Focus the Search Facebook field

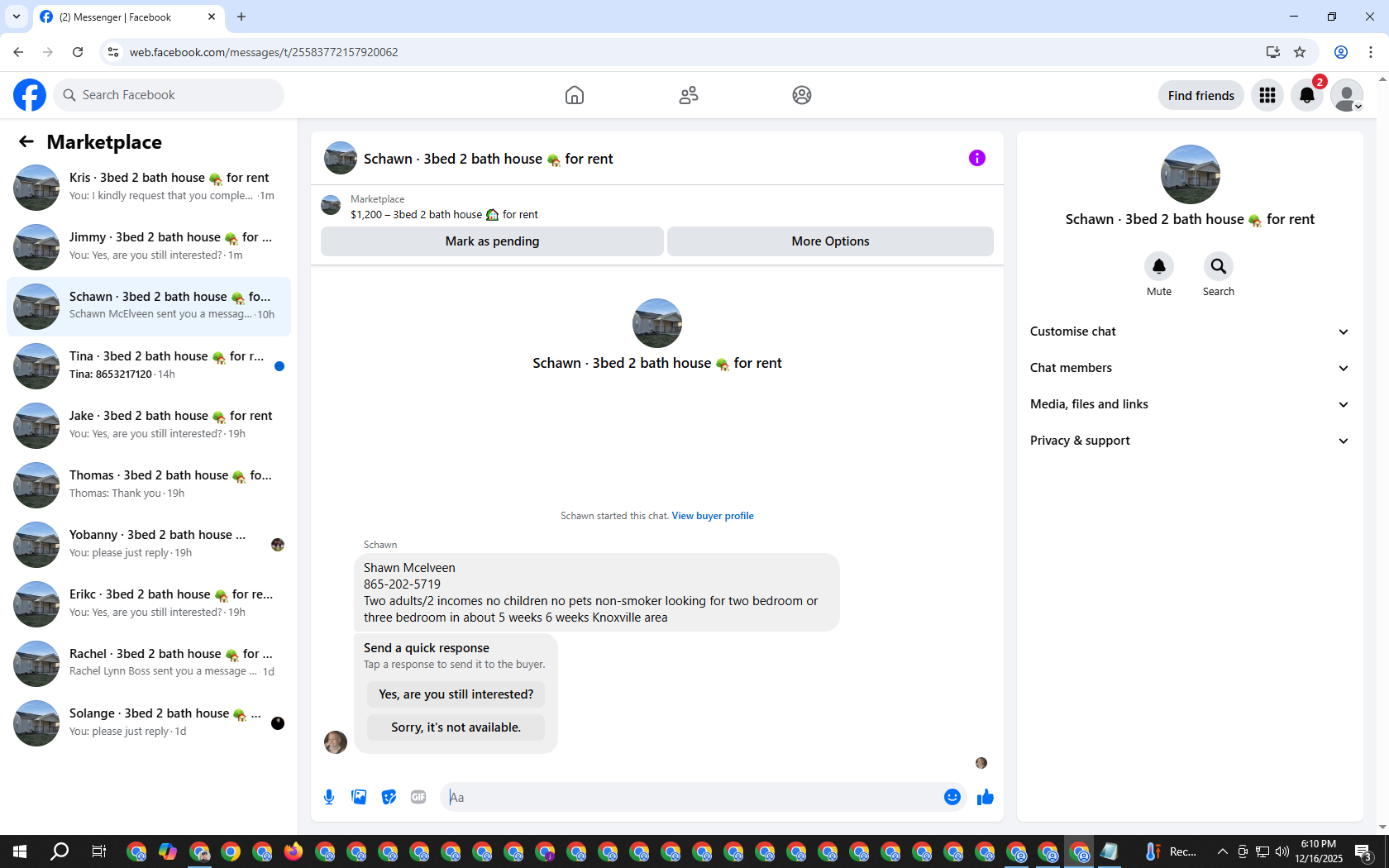pyautogui.click(x=169, y=95)
